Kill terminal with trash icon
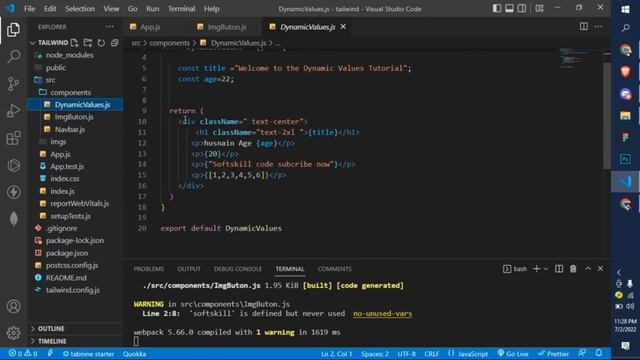Screen dimensions: 640x360 point(573,269)
